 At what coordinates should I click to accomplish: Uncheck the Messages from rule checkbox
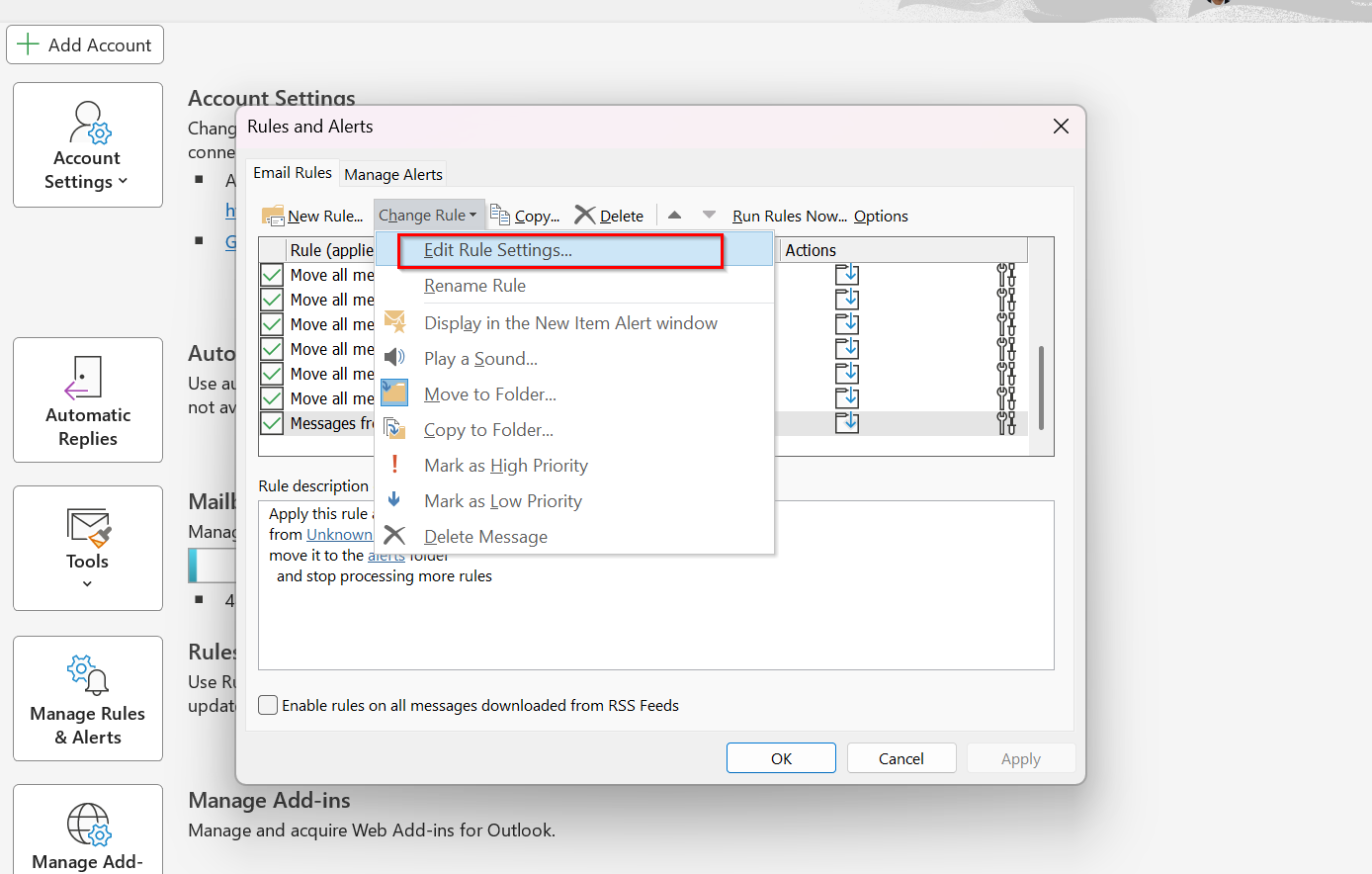[x=272, y=423]
